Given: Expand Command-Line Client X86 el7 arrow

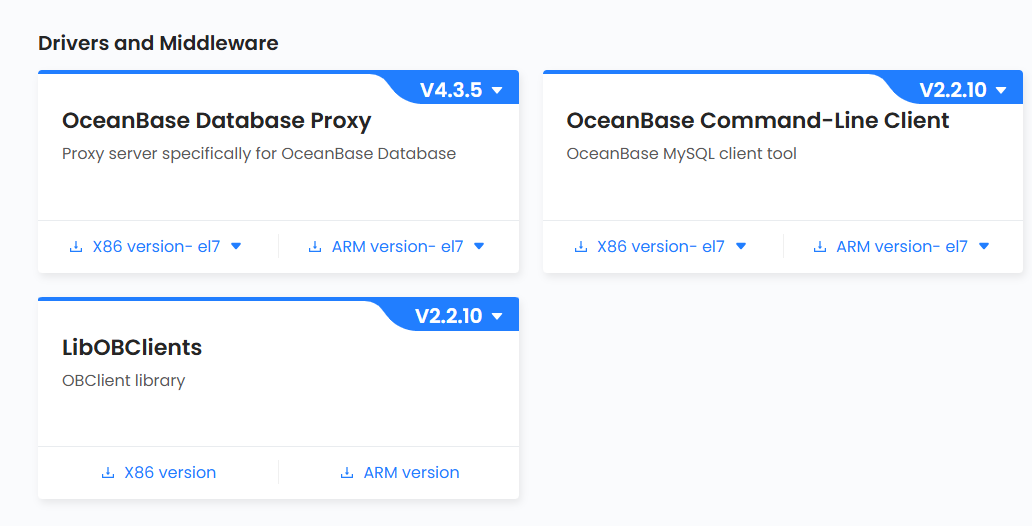Looking at the screenshot, I should click(741, 246).
